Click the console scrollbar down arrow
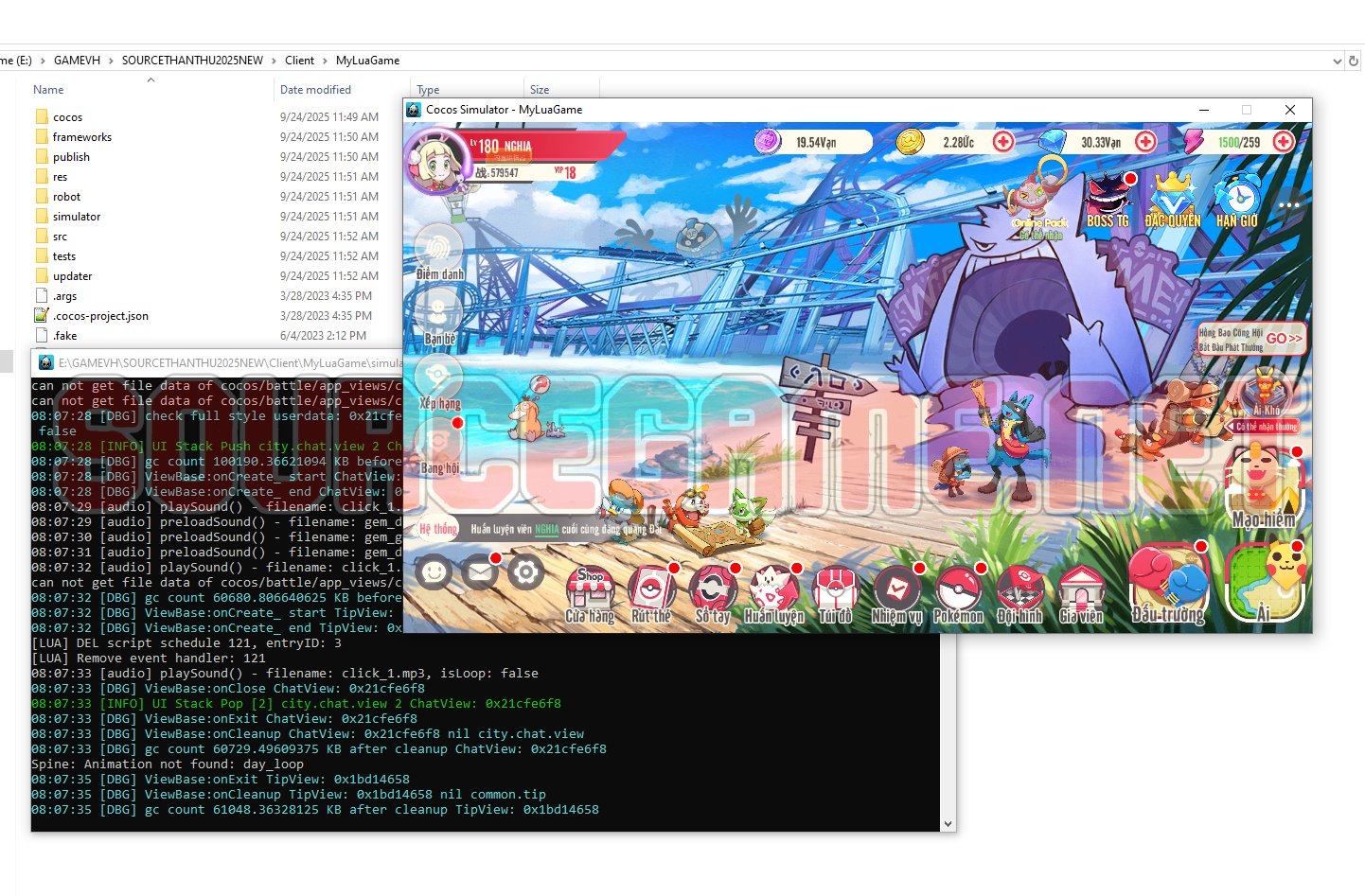The image size is (1365, 896). [948, 824]
